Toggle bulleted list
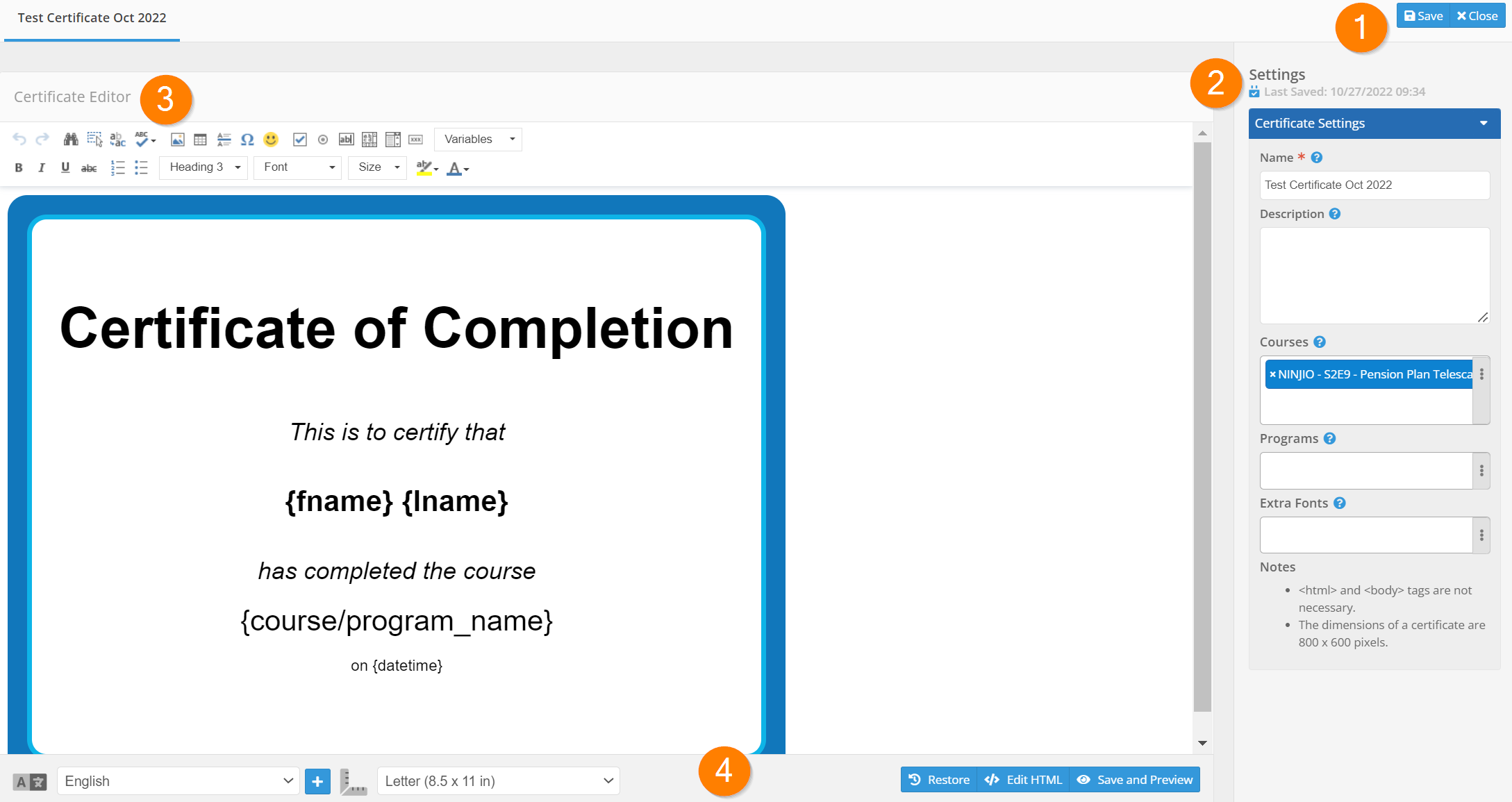 pos(141,167)
